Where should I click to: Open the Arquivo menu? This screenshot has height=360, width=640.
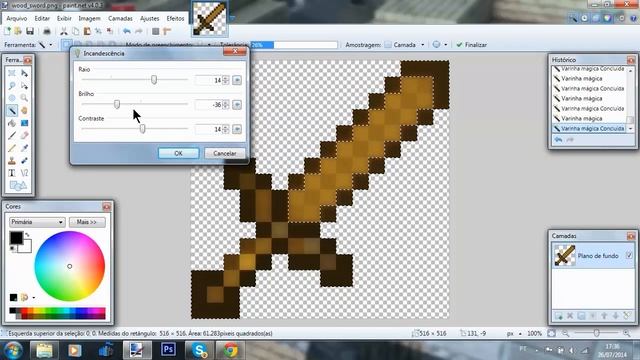[x=17, y=18]
